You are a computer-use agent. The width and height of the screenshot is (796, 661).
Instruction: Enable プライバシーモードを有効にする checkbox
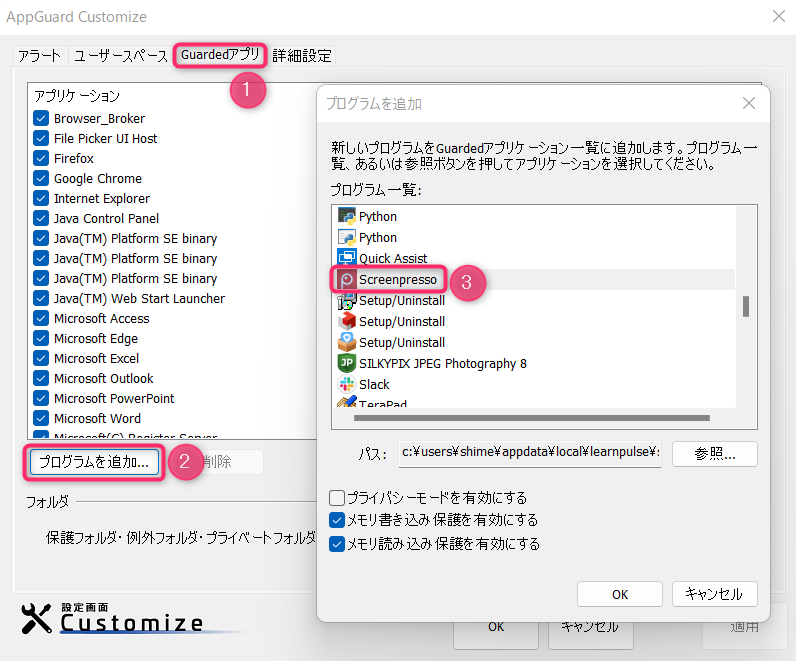tap(337, 498)
